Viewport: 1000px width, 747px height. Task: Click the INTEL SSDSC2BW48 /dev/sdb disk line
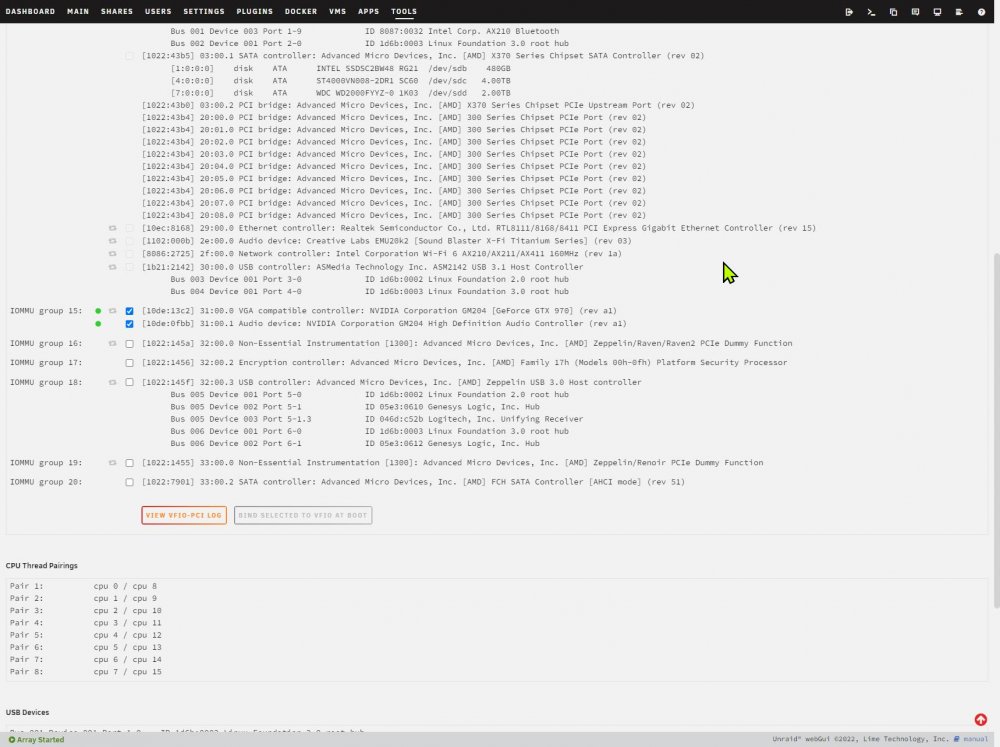pyautogui.click(x=340, y=68)
